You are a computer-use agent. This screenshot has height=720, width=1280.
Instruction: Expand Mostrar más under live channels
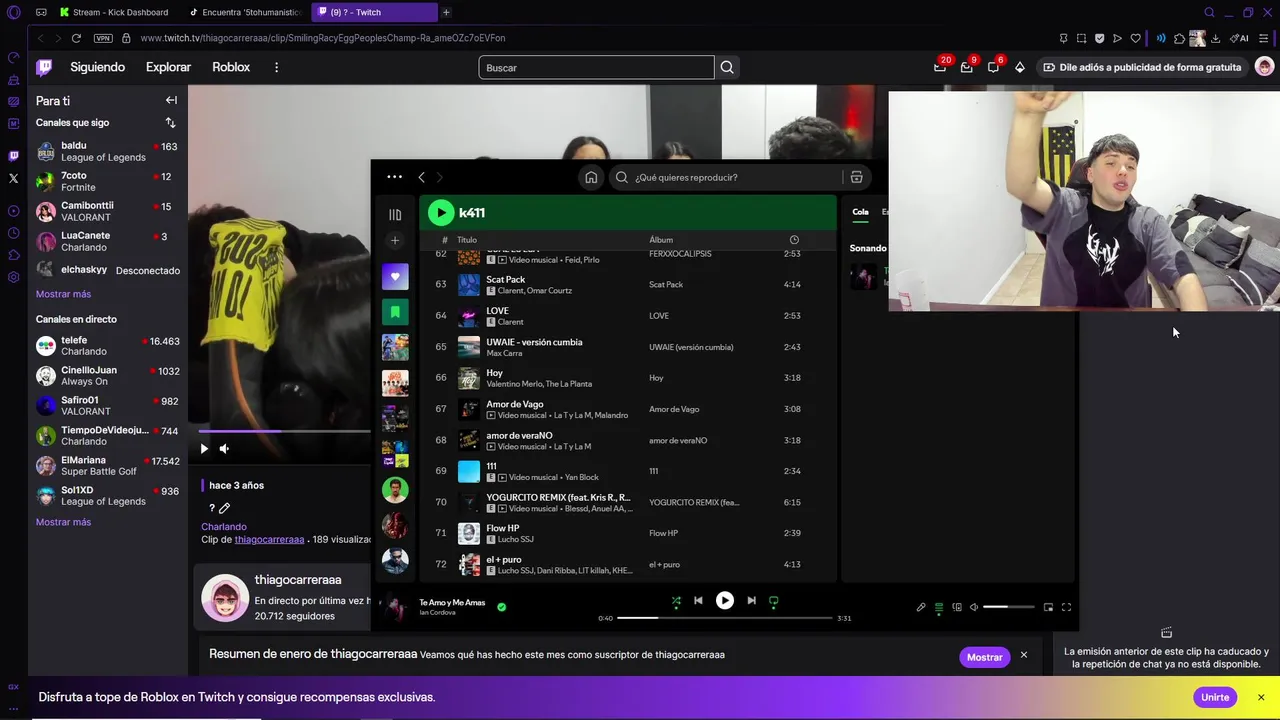[x=63, y=522]
